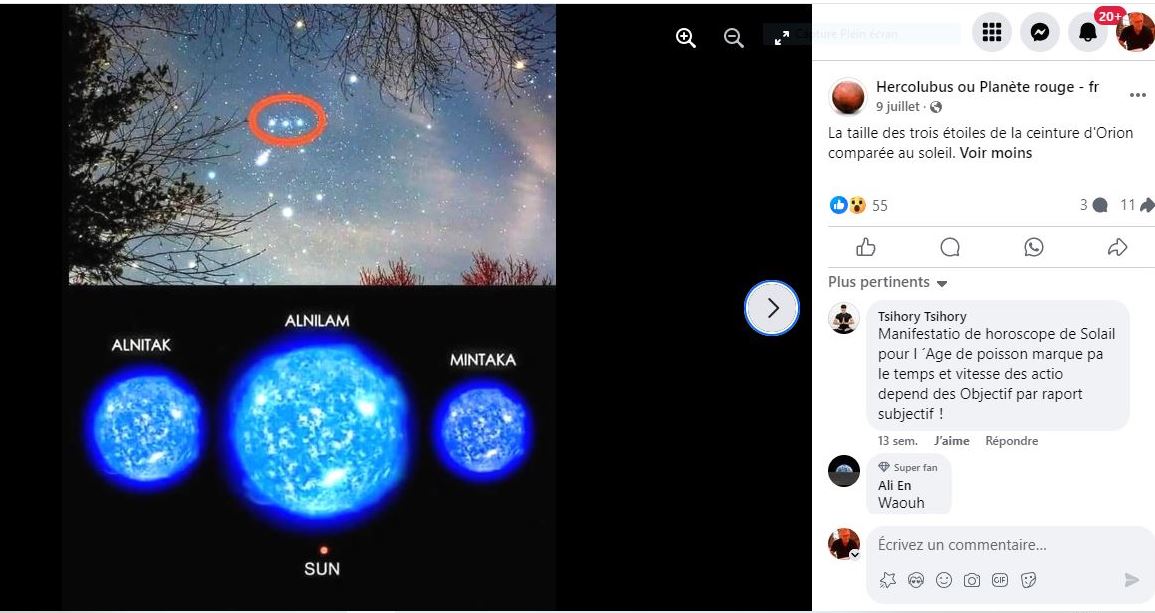Open Messenger chats
The height and width of the screenshot is (613, 1155).
(1039, 32)
